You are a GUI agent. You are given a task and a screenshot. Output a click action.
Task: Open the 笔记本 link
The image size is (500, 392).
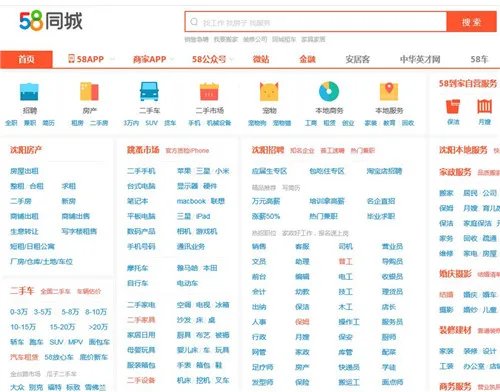(x=137, y=201)
